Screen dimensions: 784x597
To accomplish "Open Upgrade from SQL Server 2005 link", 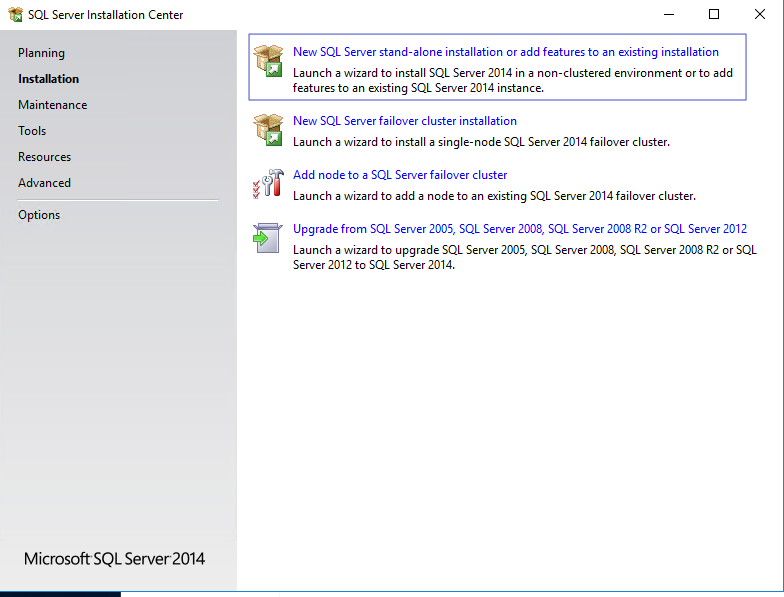I will coord(520,229).
